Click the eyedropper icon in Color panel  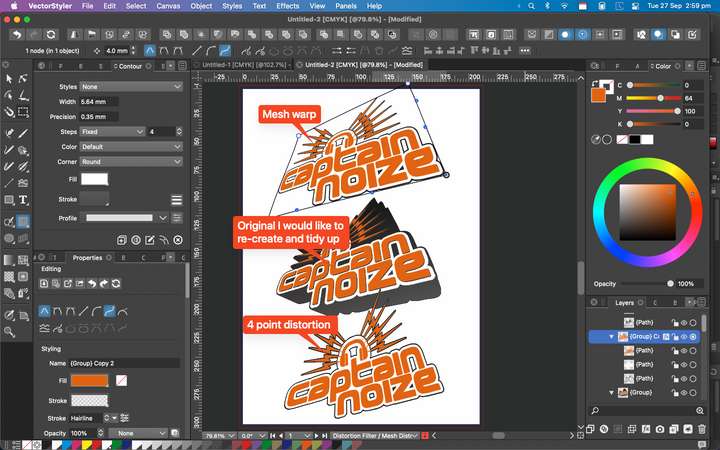(596, 140)
